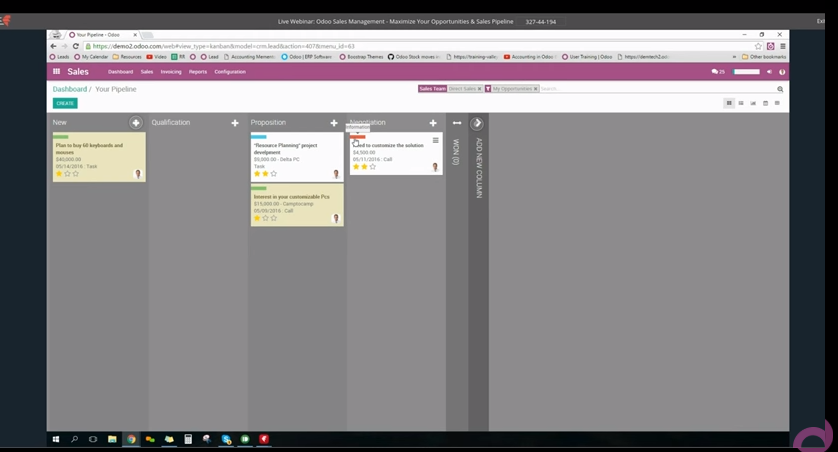Viewport: 838px width, 452px height.
Task: Toggle second star on customizable Pcs card
Action: (265, 218)
